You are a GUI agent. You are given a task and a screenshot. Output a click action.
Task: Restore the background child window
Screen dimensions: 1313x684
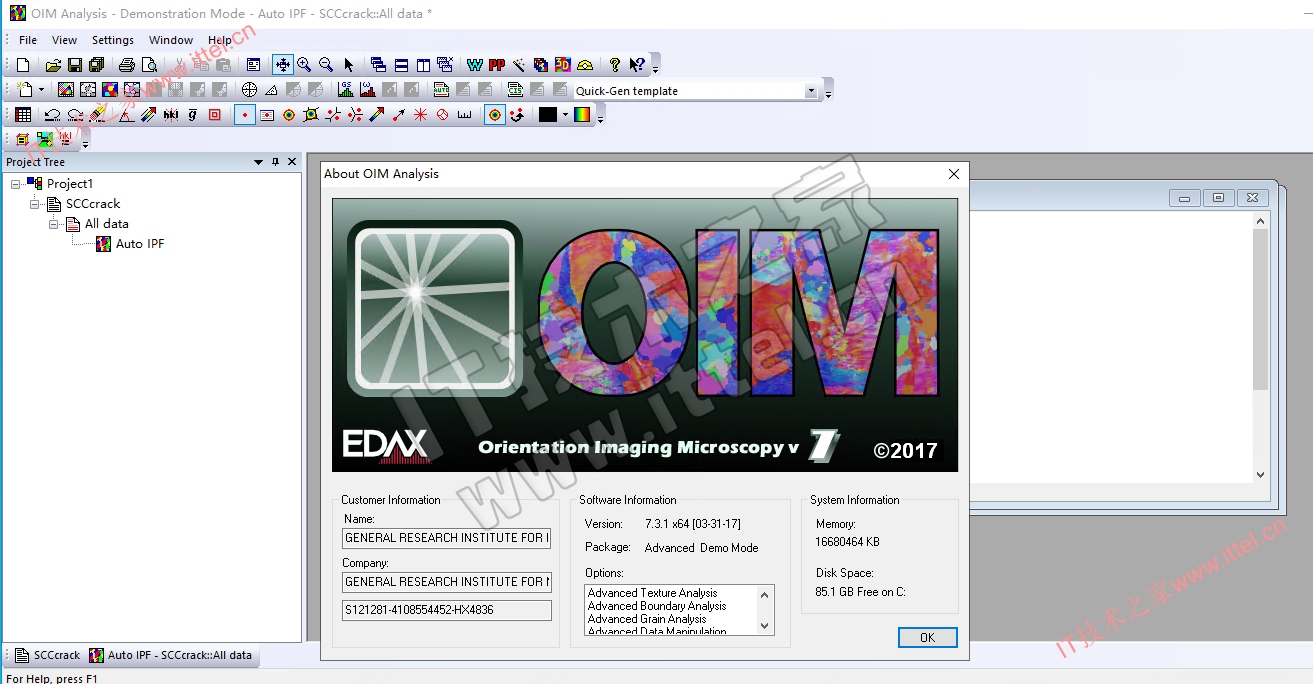click(x=1218, y=198)
